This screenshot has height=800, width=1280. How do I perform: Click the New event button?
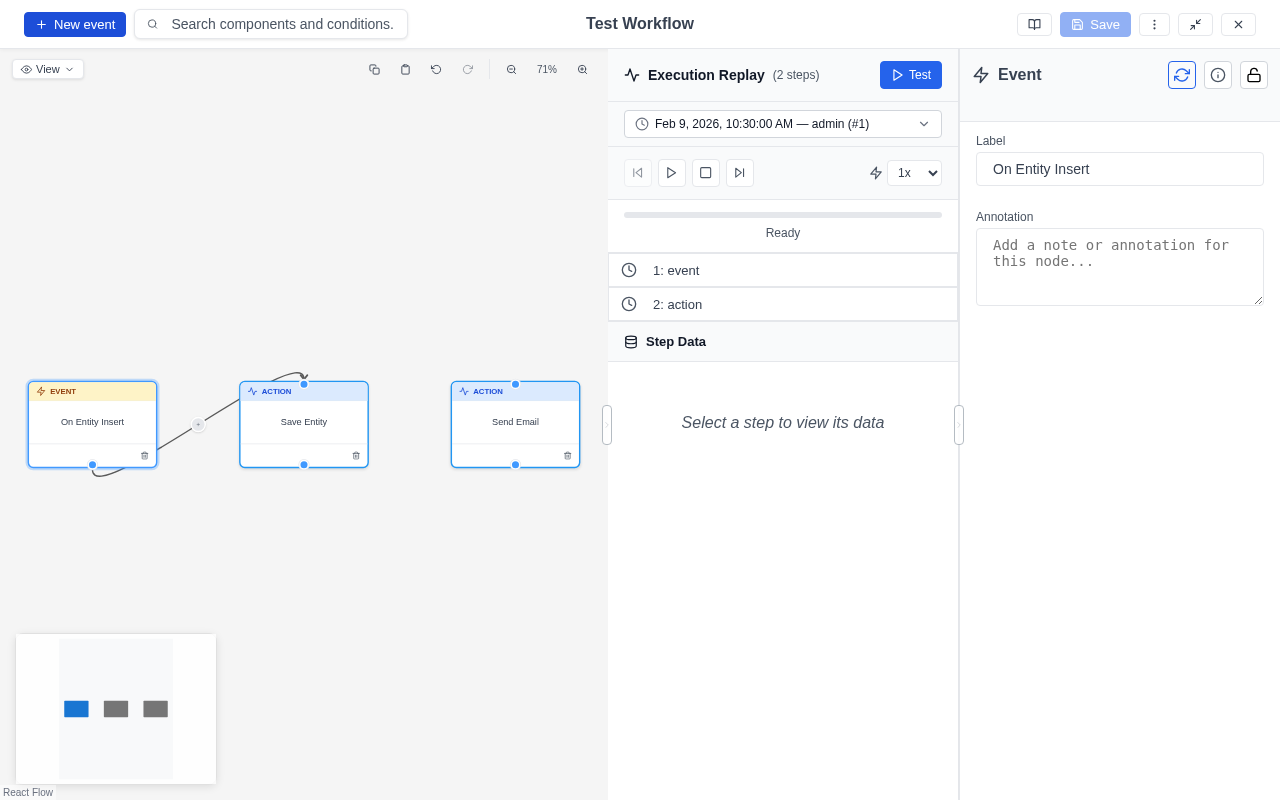[x=75, y=24]
